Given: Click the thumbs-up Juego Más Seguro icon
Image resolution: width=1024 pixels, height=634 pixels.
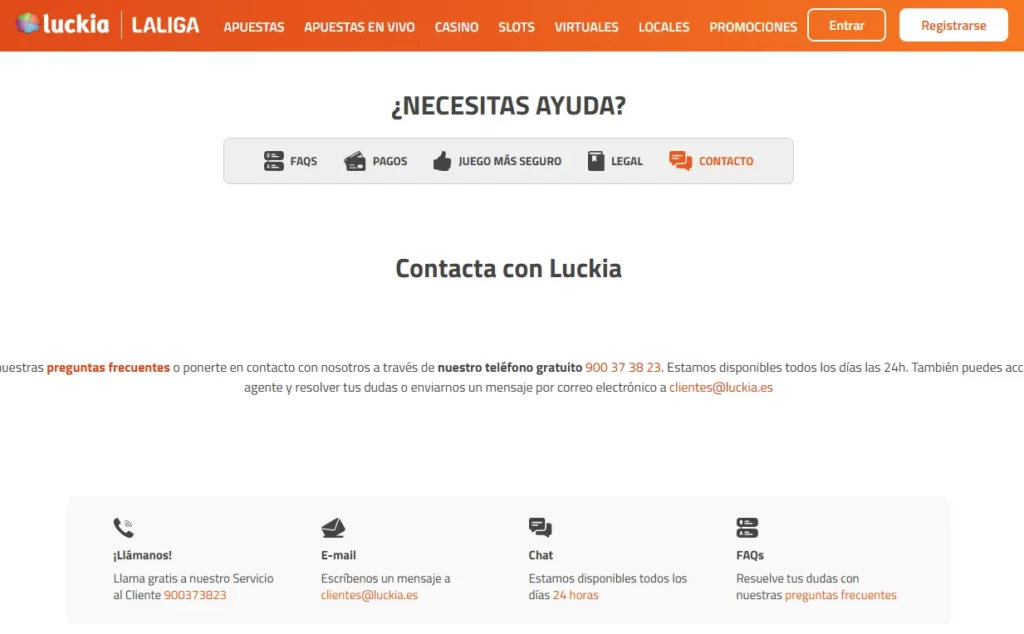Looking at the screenshot, I should [x=442, y=161].
